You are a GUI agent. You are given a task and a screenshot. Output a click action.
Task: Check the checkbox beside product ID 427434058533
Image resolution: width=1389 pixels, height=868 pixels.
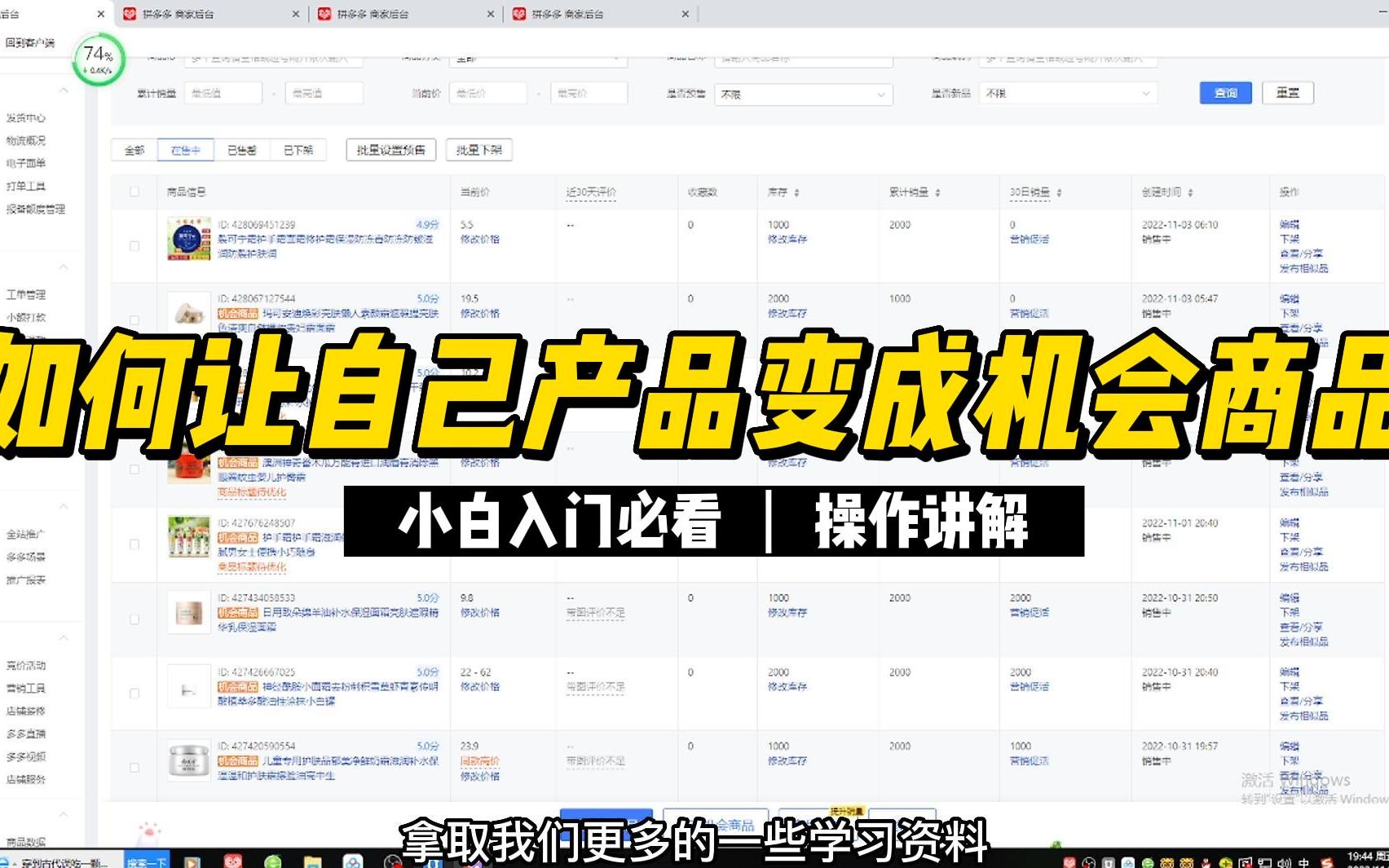134,619
